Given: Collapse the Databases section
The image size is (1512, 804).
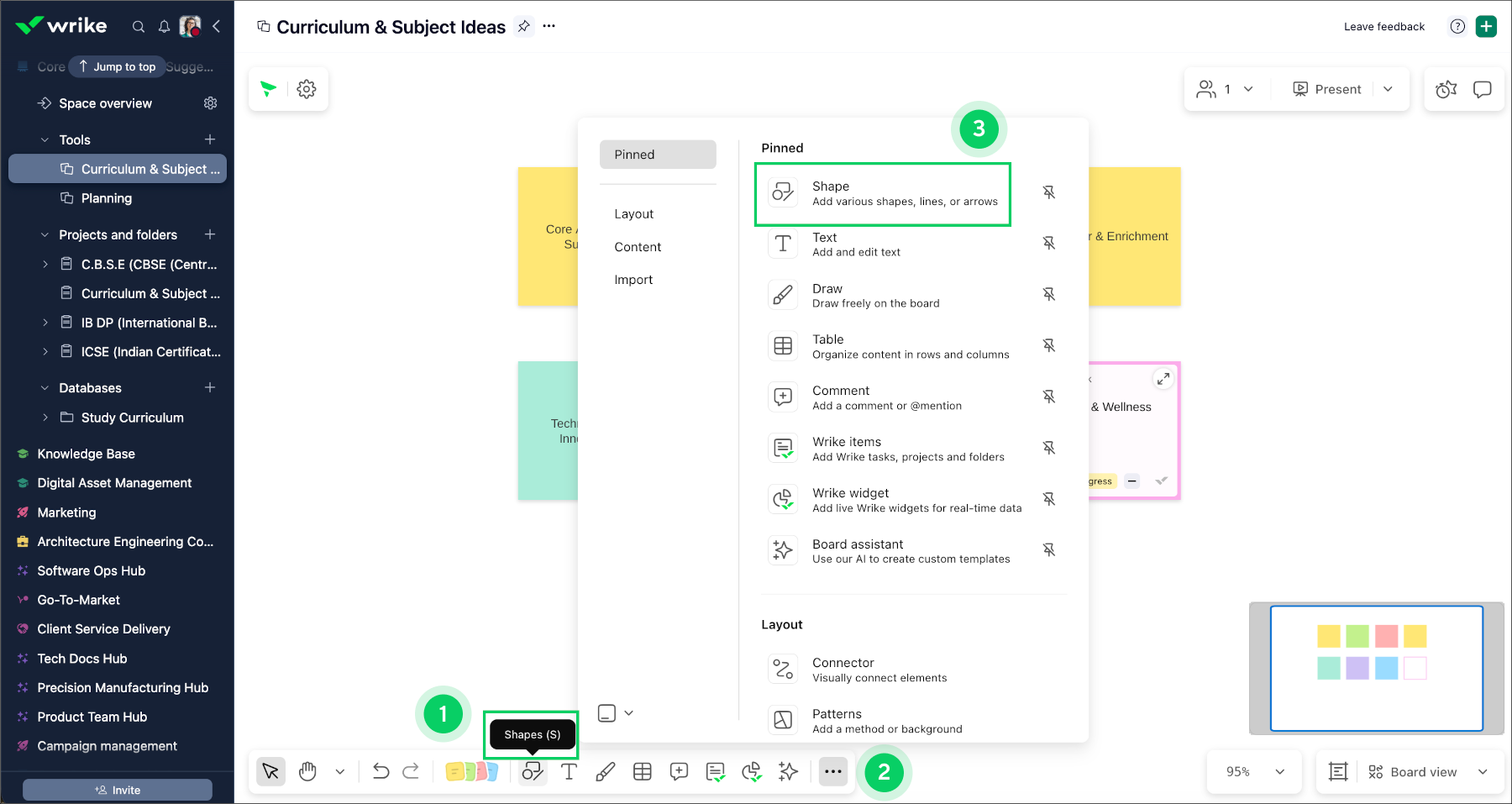Looking at the screenshot, I should 45,387.
